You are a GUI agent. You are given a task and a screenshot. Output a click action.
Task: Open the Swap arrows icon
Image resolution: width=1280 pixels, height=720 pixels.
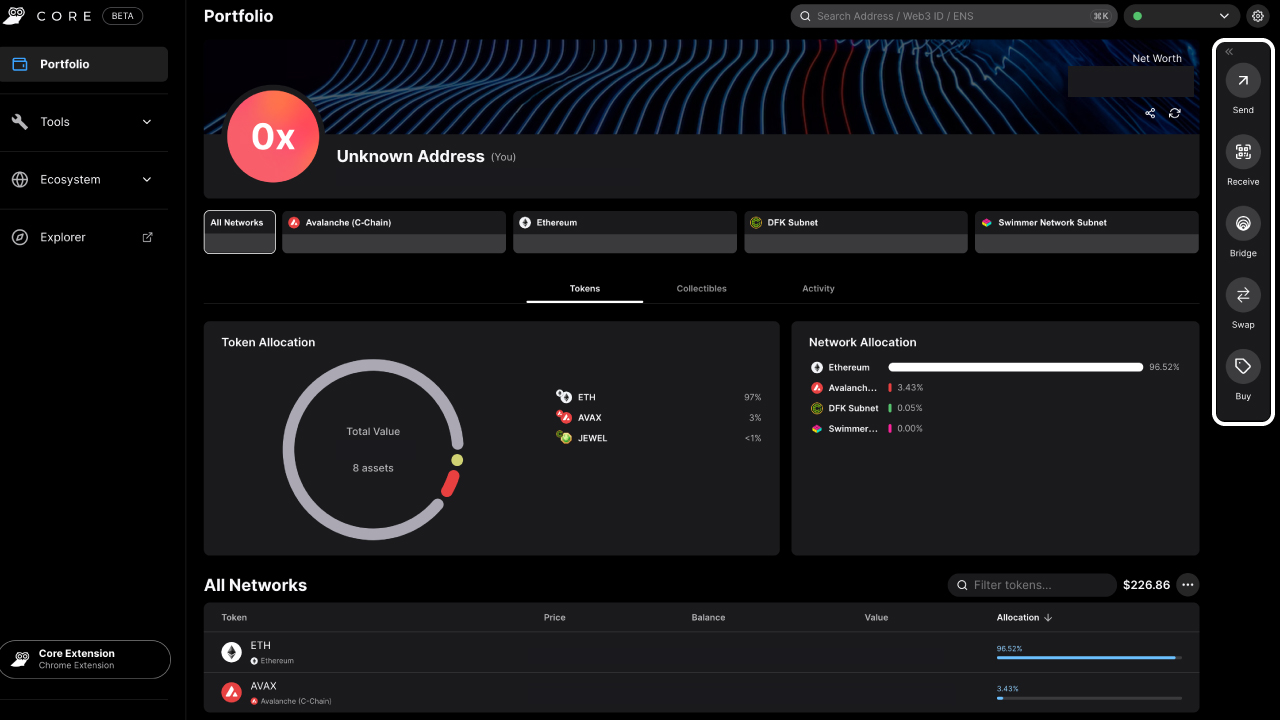pos(1243,295)
